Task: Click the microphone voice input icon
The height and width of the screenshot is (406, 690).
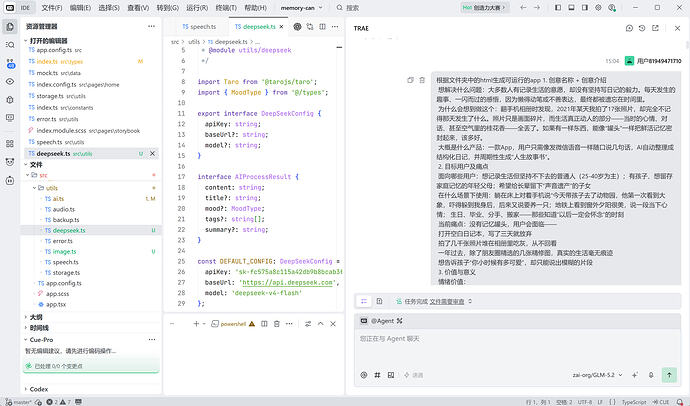Action: click(651, 375)
